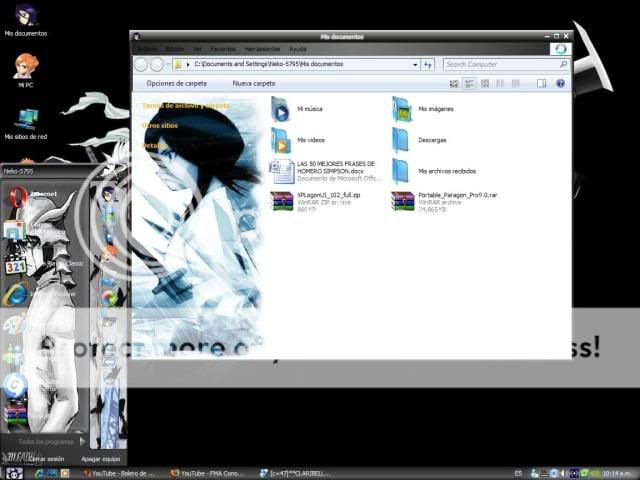The height and width of the screenshot is (480, 640).
Task: Switch to CLARIBELL chat taskbar window
Action: [296, 473]
